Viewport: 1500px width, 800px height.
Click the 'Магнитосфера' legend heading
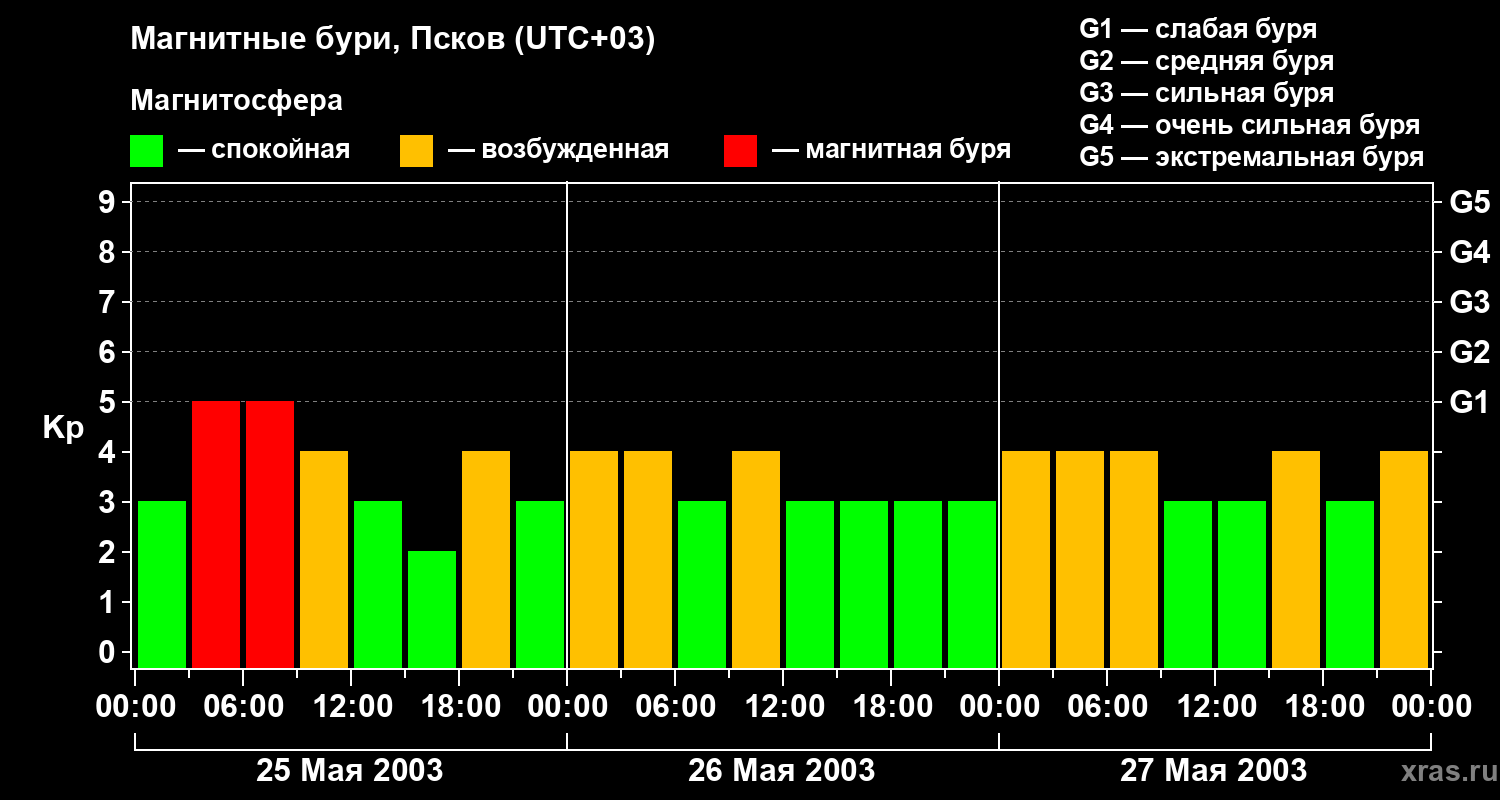click(x=236, y=101)
